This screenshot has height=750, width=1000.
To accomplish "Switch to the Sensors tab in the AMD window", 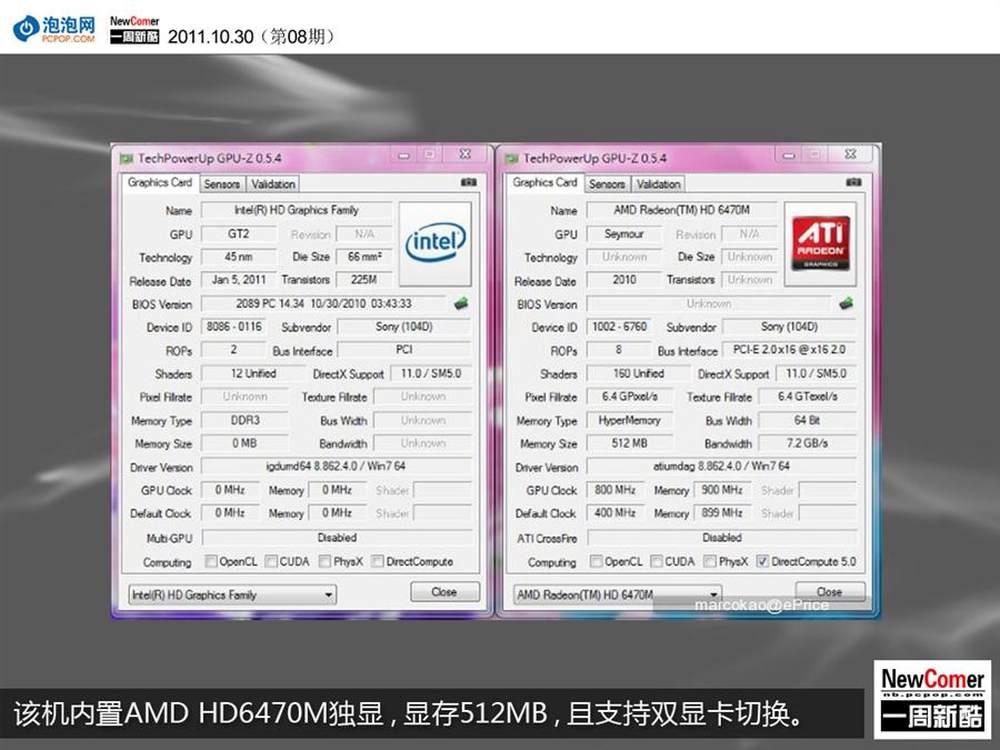I will tap(607, 184).
